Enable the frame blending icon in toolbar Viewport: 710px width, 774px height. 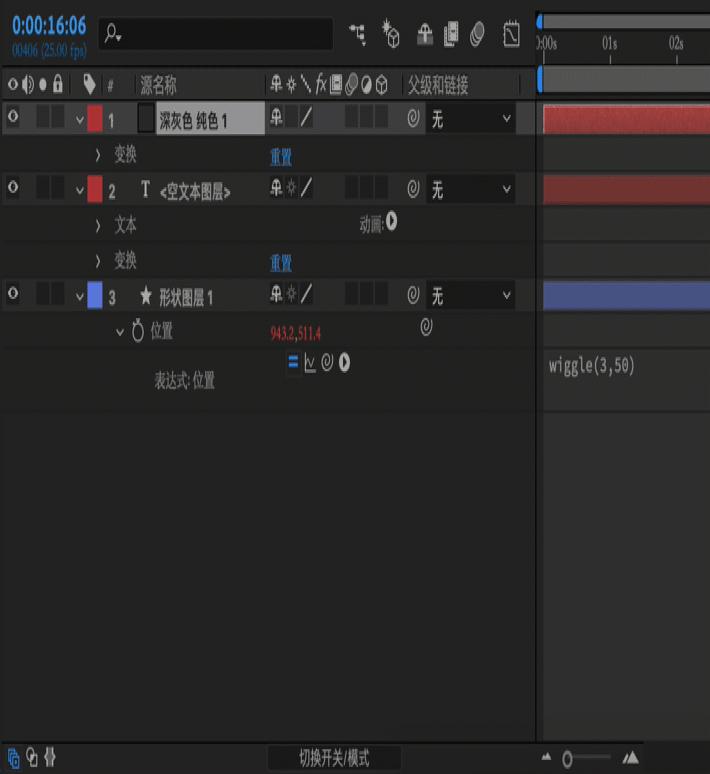(x=451, y=34)
